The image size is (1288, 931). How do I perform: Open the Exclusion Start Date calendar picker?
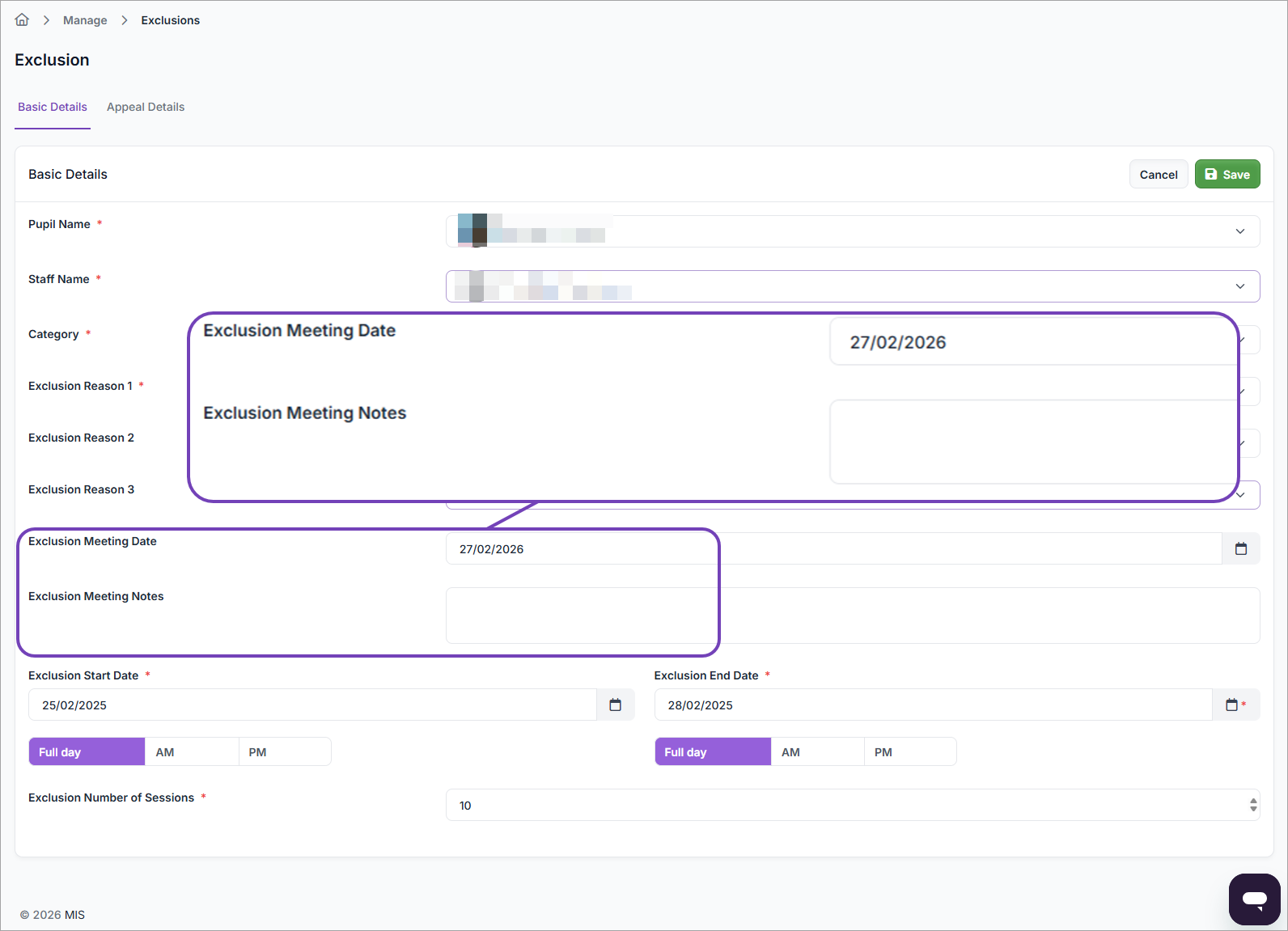pos(615,705)
